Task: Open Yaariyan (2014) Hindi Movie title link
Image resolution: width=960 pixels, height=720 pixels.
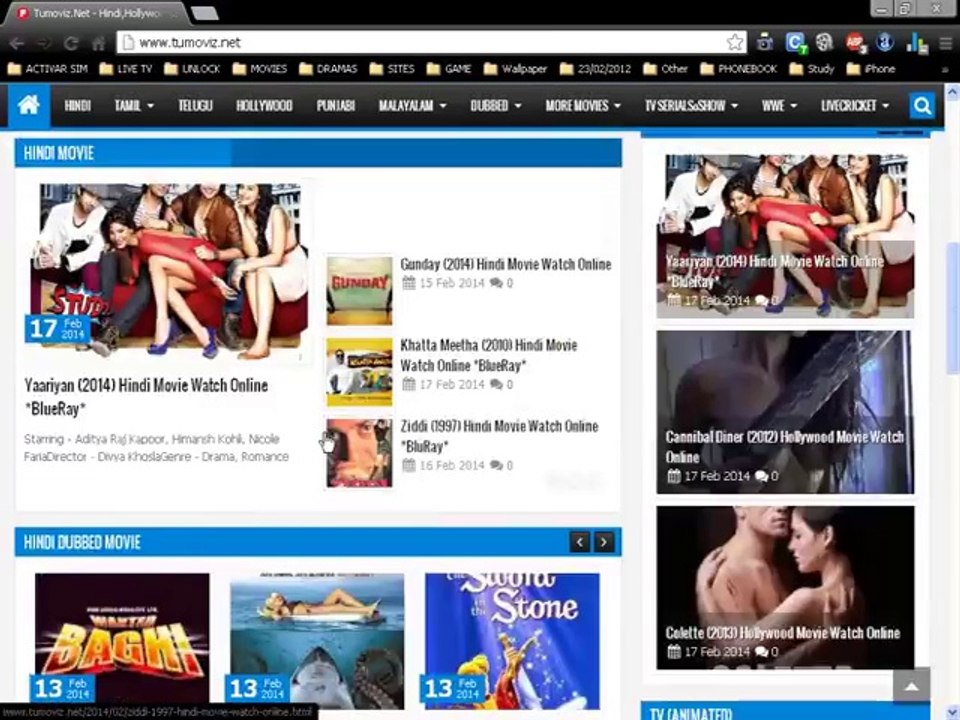Action: [x=146, y=397]
